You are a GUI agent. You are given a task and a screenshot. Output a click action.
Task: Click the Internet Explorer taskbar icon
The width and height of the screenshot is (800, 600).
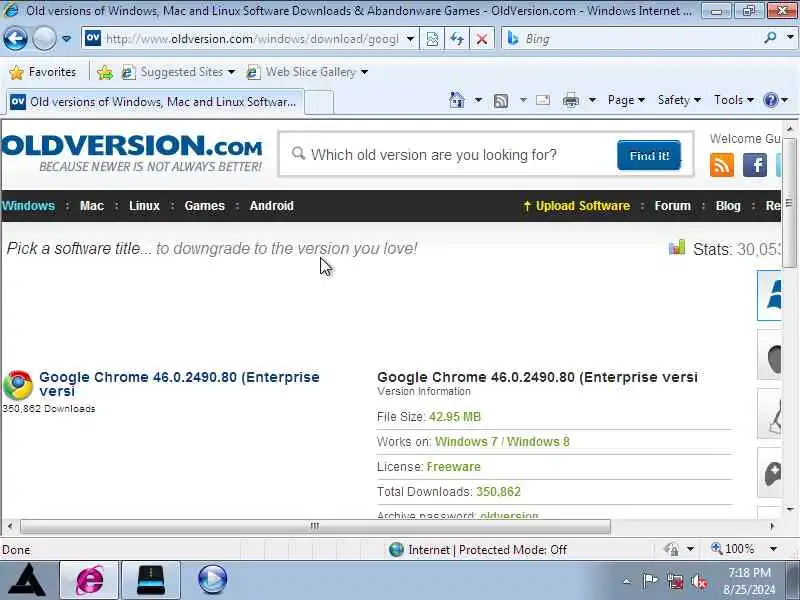(89, 580)
